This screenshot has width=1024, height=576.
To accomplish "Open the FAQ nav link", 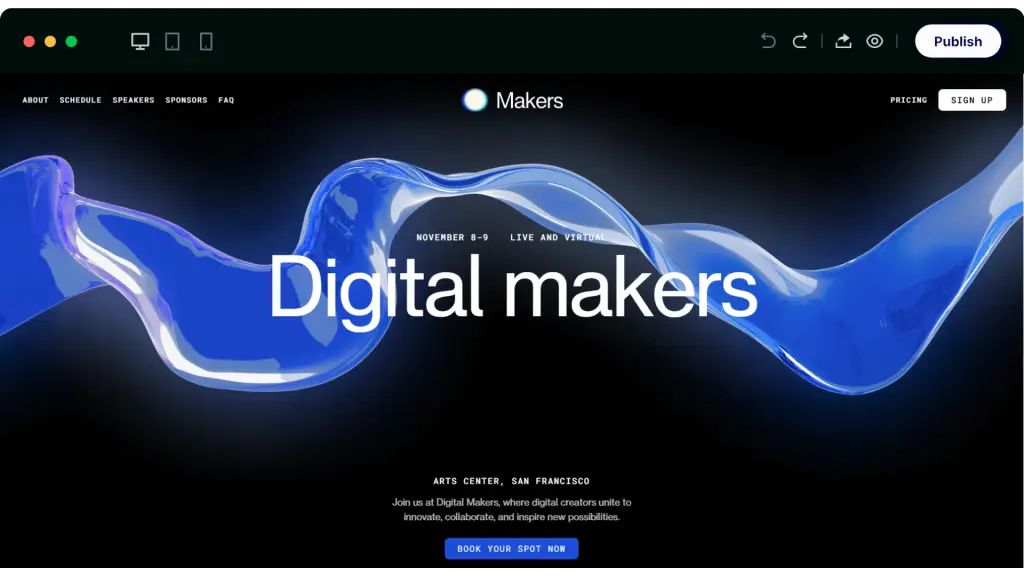I will (x=226, y=100).
